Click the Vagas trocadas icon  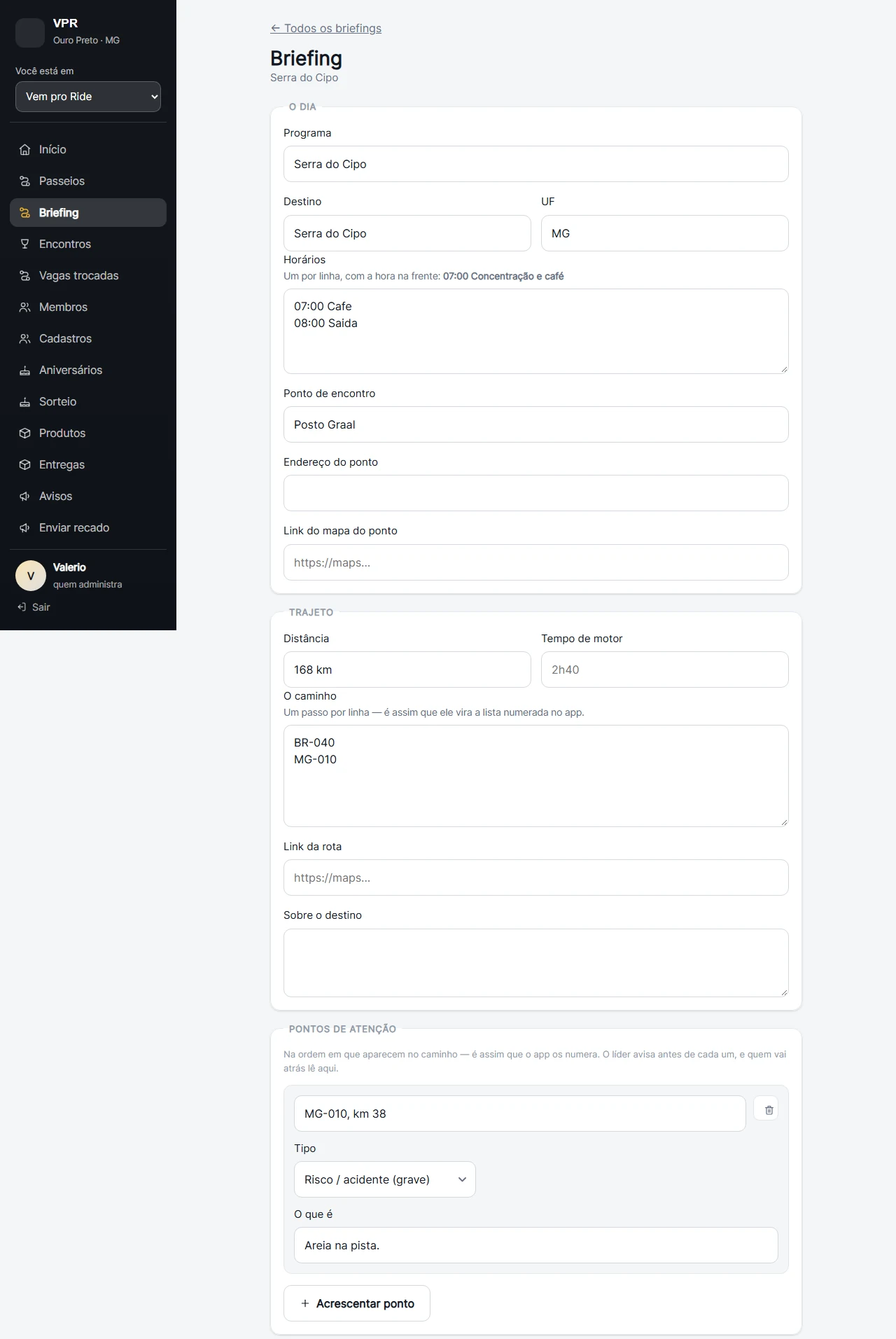[x=24, y=276]
